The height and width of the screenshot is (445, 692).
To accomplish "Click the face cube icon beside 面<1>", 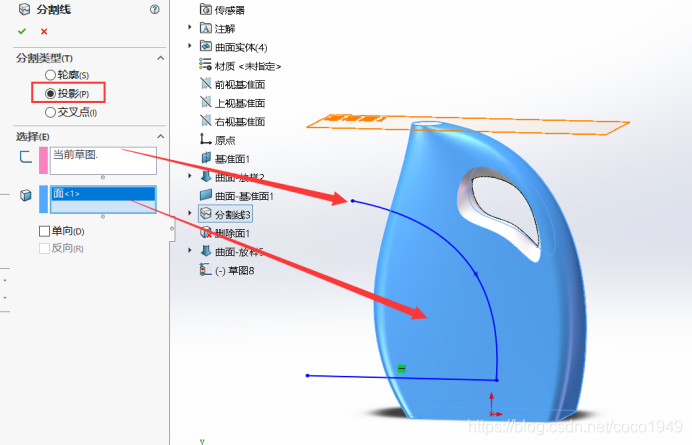I will point(26,195).
